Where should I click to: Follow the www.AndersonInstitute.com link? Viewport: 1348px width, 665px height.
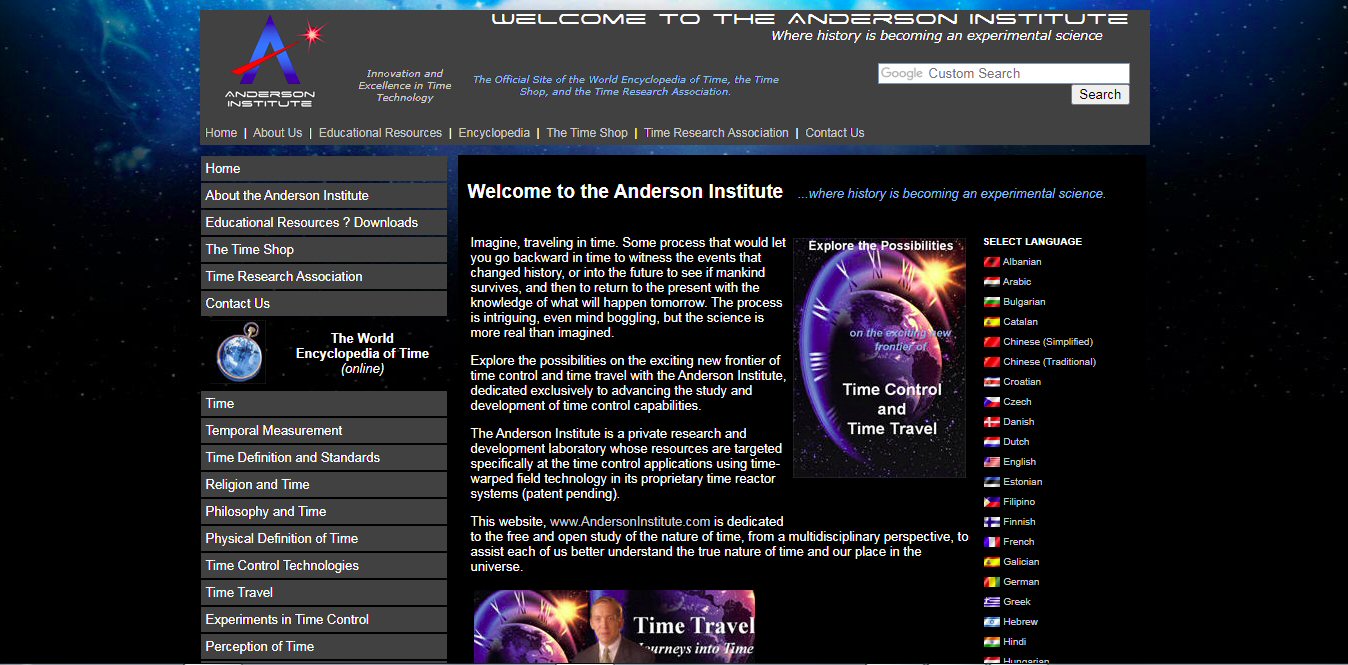pyautogui.click(x=630, y=521)
